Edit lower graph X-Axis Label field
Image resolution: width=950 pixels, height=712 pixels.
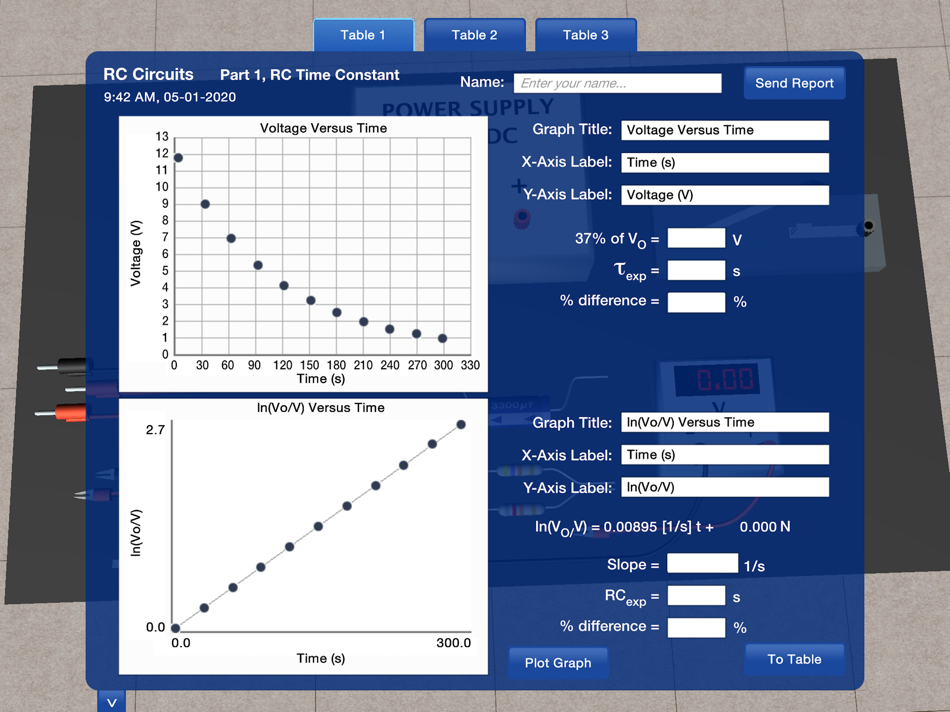(x=725, y=455)
